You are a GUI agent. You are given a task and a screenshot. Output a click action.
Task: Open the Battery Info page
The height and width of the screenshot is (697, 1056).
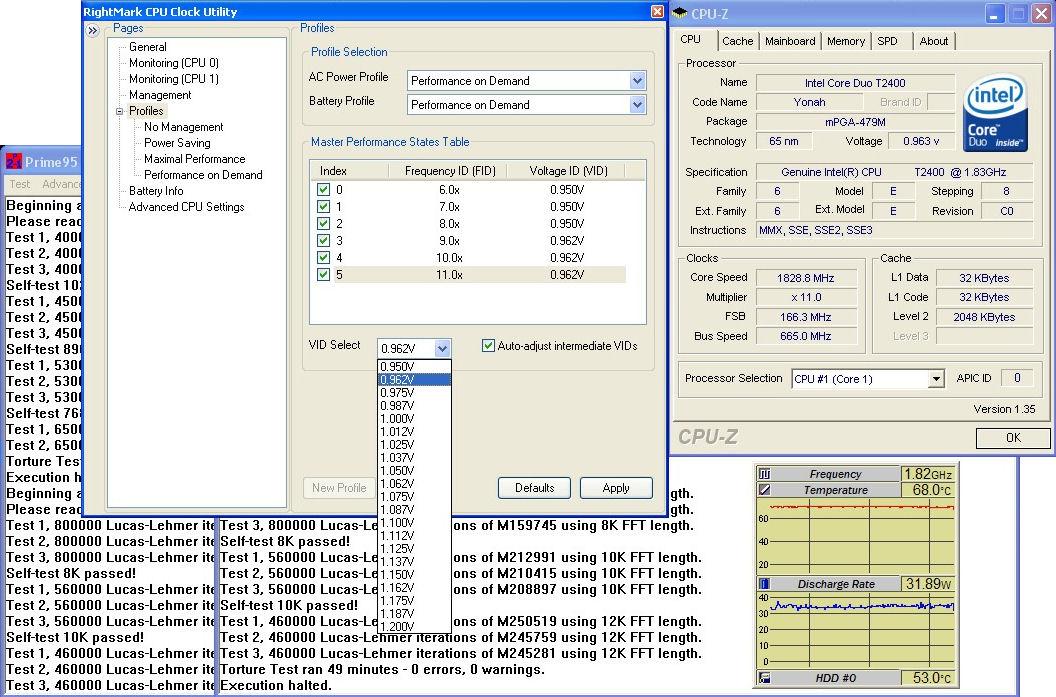coord(156,191)
